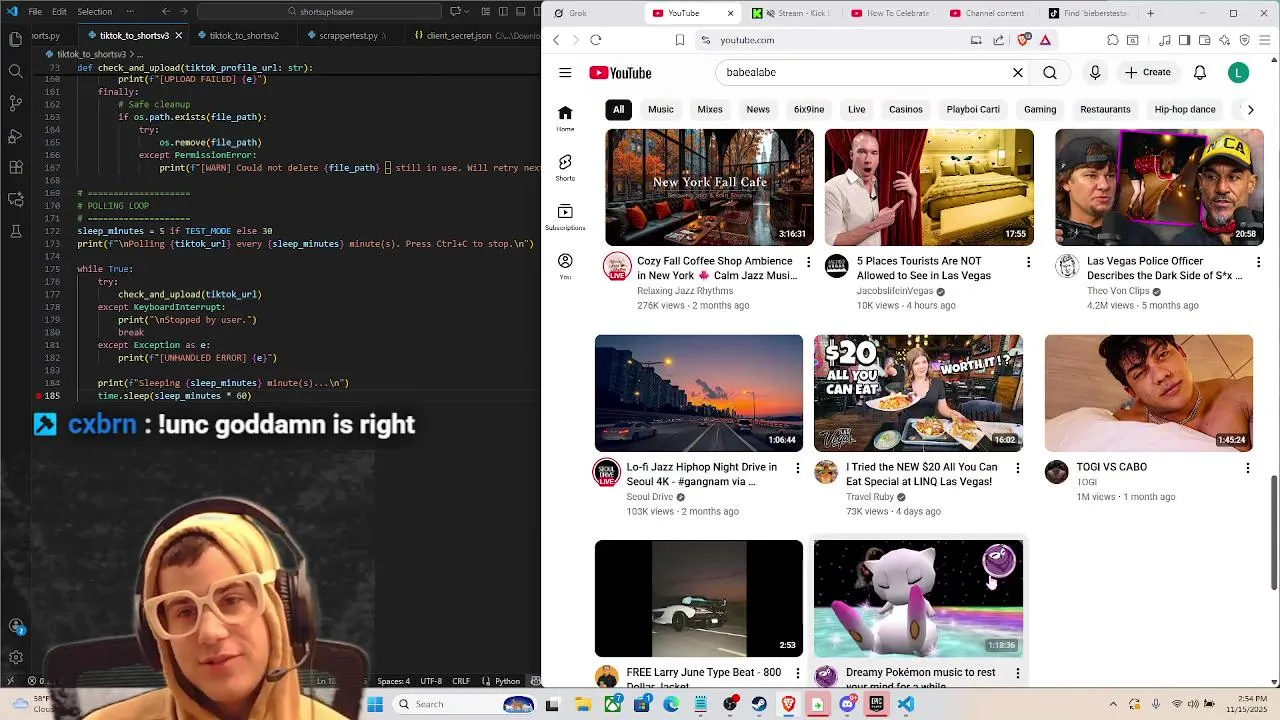
Task: Open YouTube account avatar L
Action: pos(1238,72)
